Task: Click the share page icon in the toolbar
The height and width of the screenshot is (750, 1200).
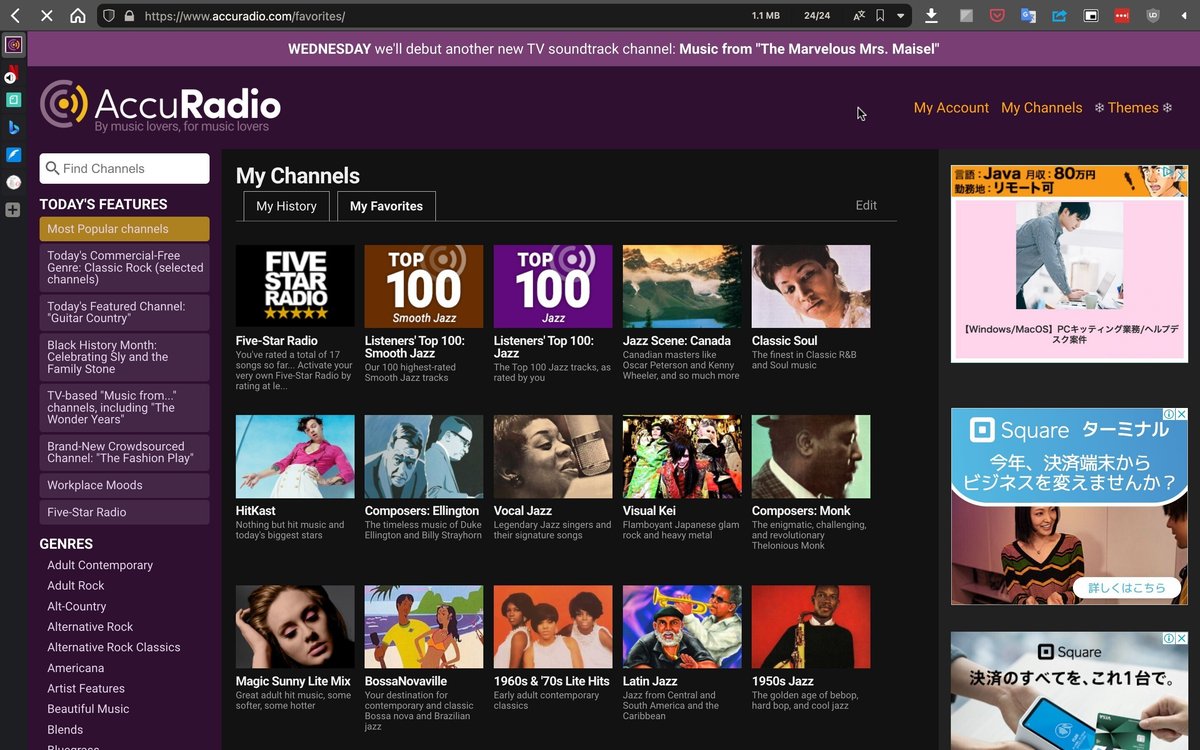Action: 1060,15
